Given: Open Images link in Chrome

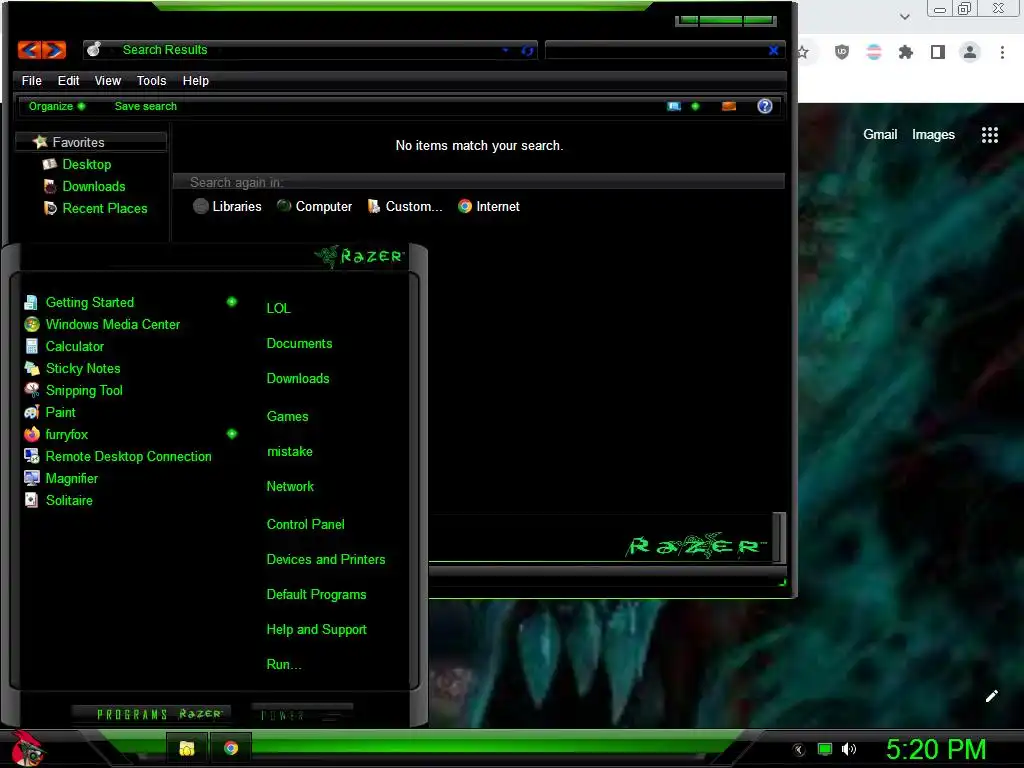Looking at the screenshot, I should click(933, 135).
